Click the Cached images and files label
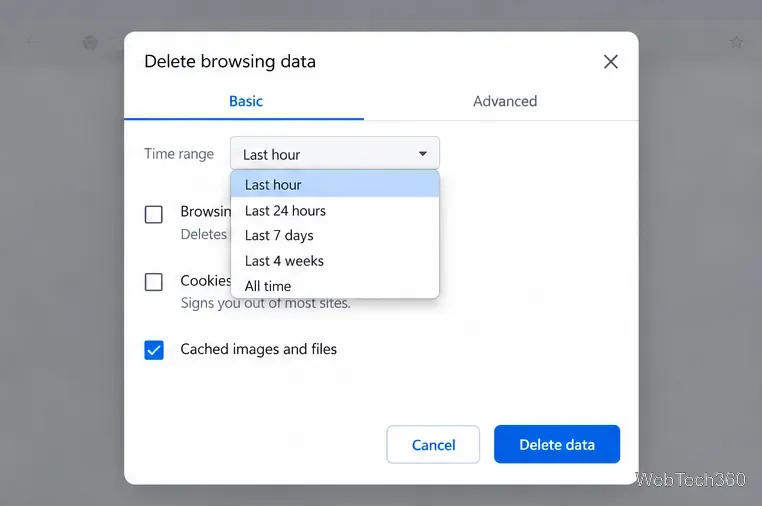The width and height of the screenshot is (762, 506). [x=259, y=349]
